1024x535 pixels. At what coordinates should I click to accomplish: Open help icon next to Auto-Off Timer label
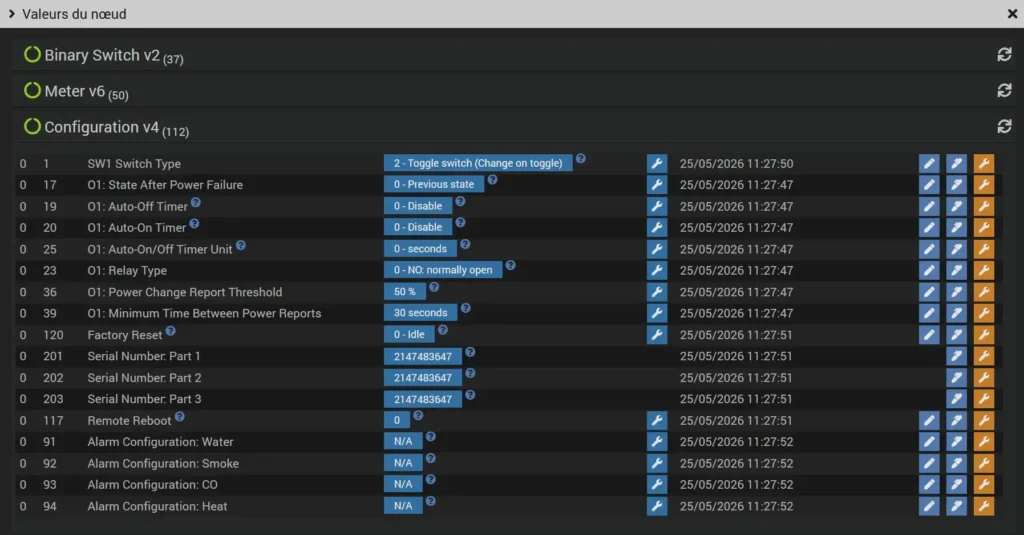pyautogui.click(x=195, y=203)
